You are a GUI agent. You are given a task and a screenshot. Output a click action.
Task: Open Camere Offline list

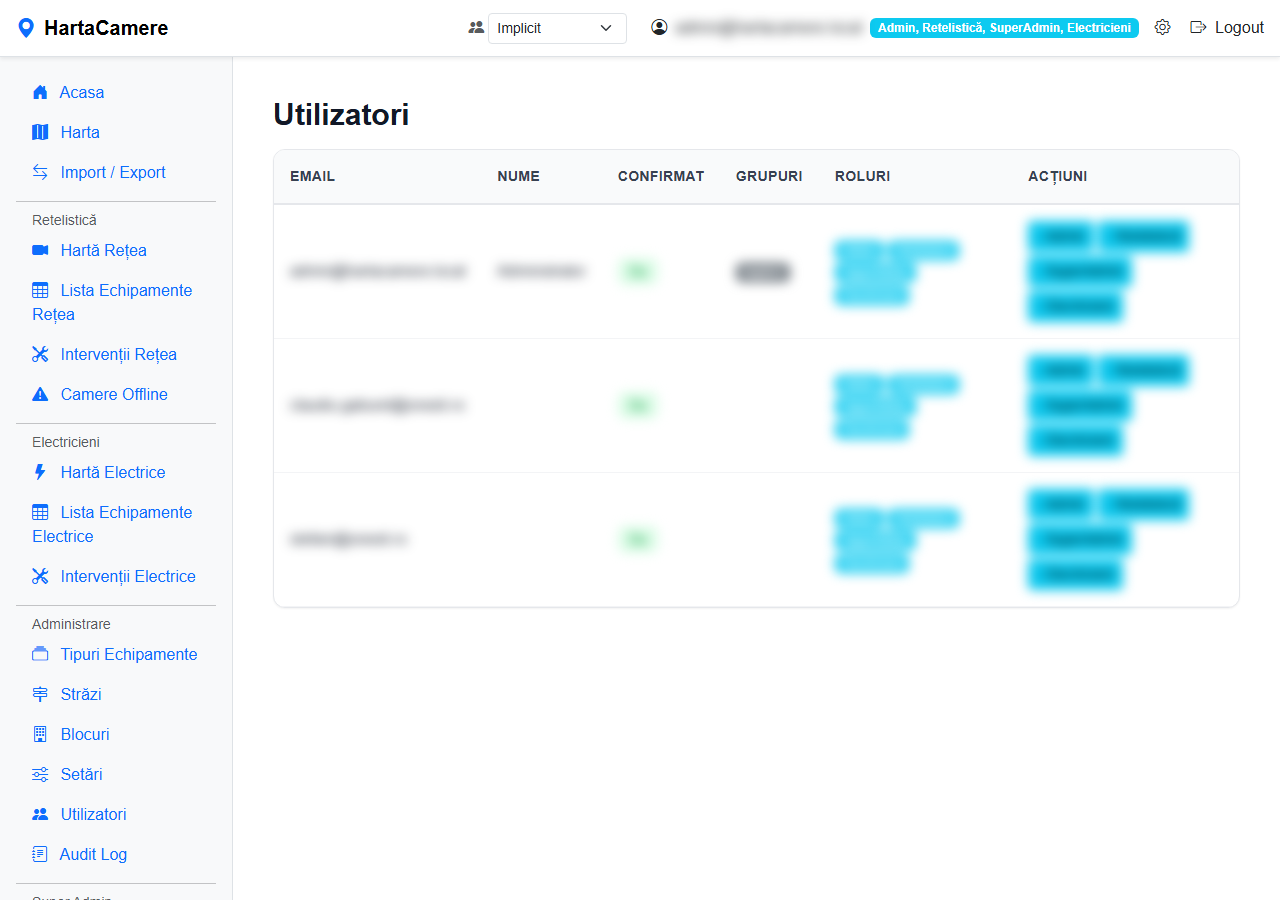[x=114, y=394]
